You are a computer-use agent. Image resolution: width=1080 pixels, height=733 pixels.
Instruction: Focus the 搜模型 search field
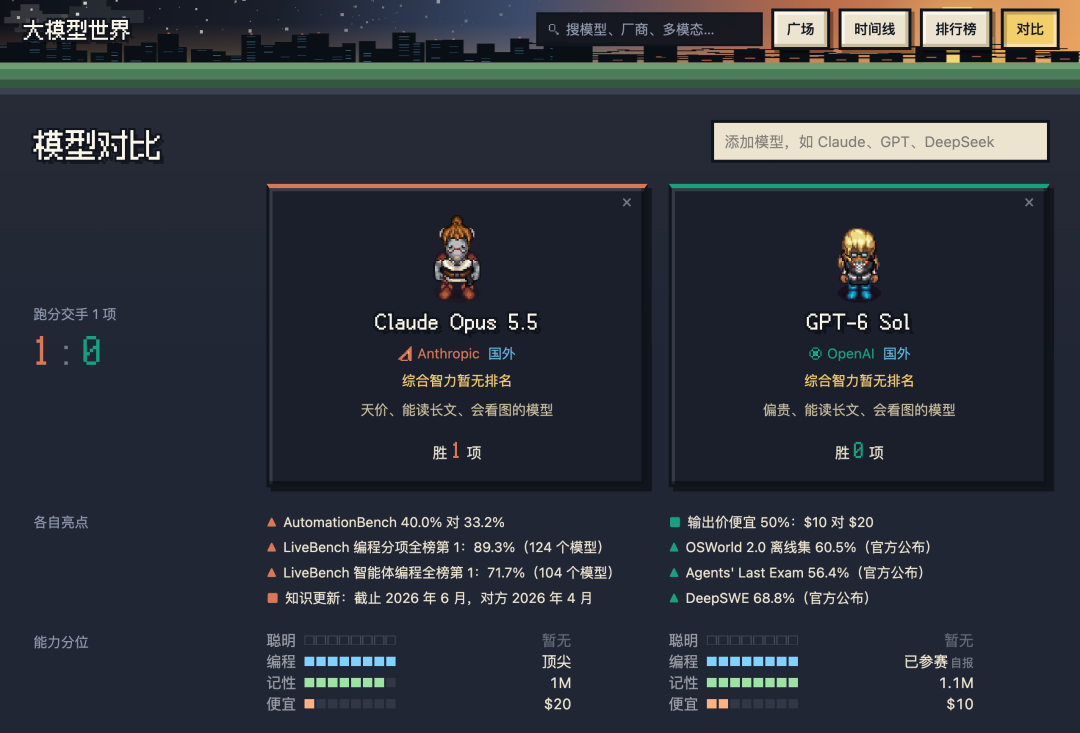(650, 30)
